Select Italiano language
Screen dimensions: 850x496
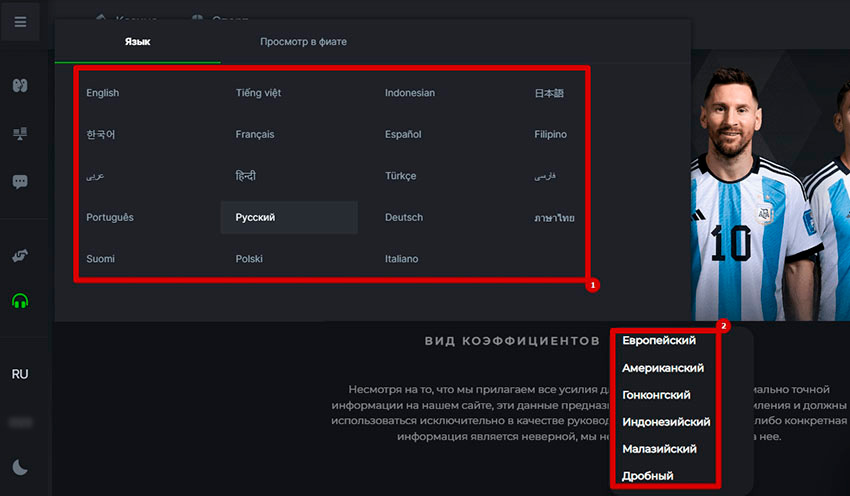[x=402, y=259]
